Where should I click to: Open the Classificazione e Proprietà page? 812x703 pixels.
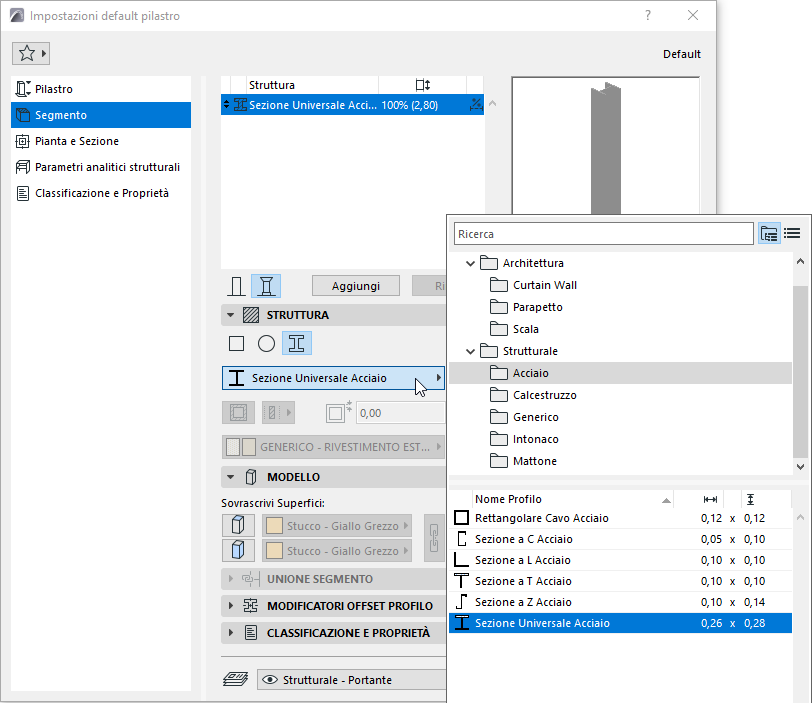[x=101, y=193]
